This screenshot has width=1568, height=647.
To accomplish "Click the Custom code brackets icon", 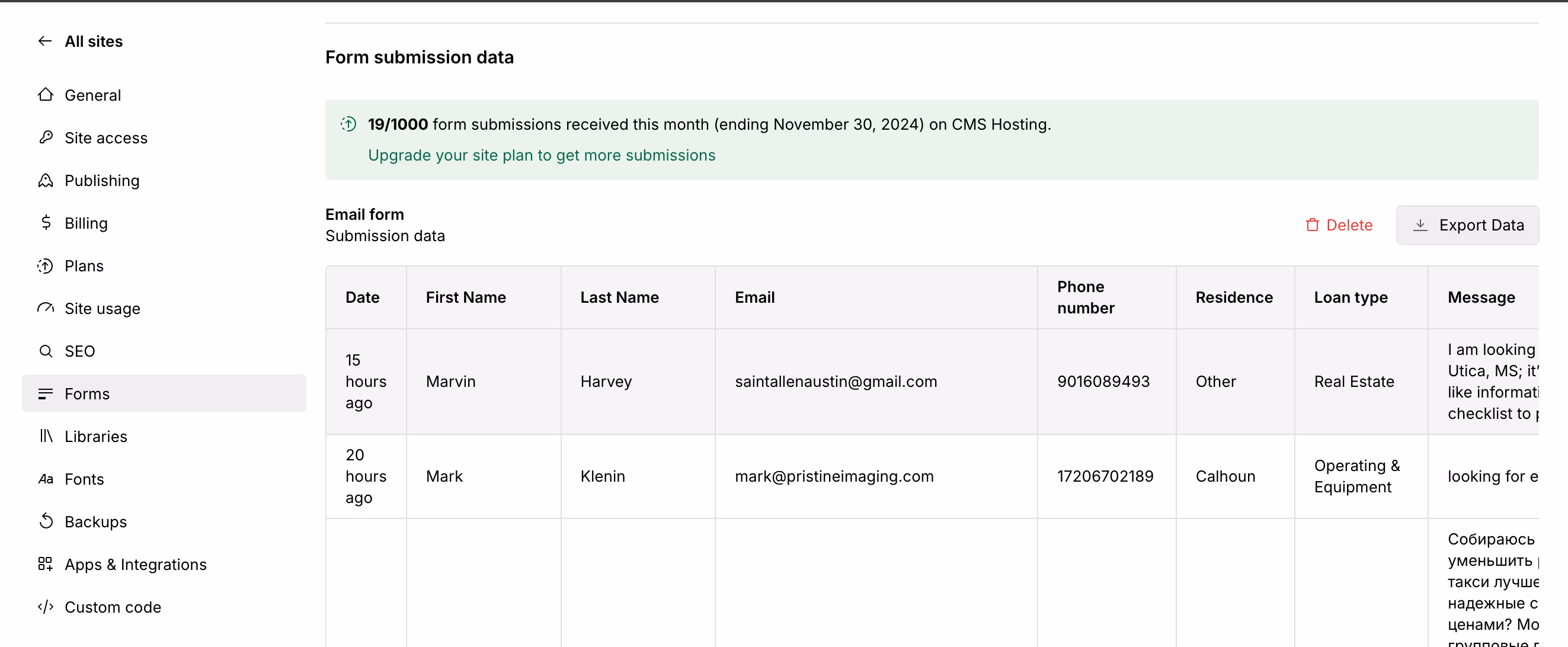I will [x=46, y=606].
